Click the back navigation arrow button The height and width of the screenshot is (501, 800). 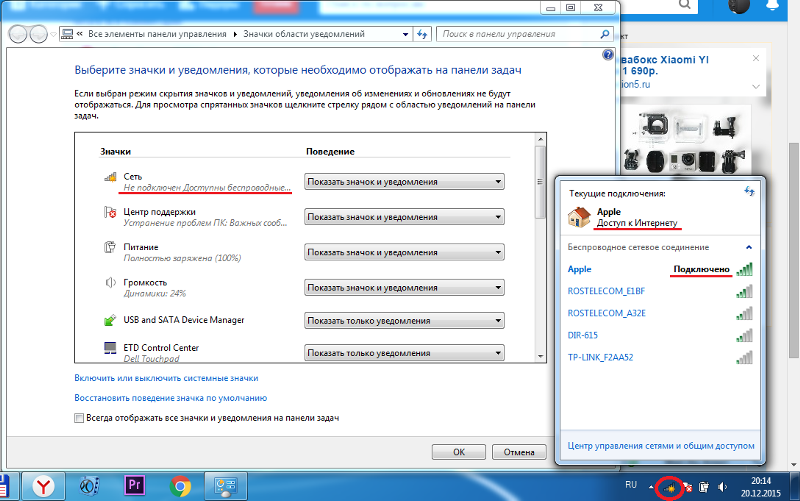click(x=18, y=34)
